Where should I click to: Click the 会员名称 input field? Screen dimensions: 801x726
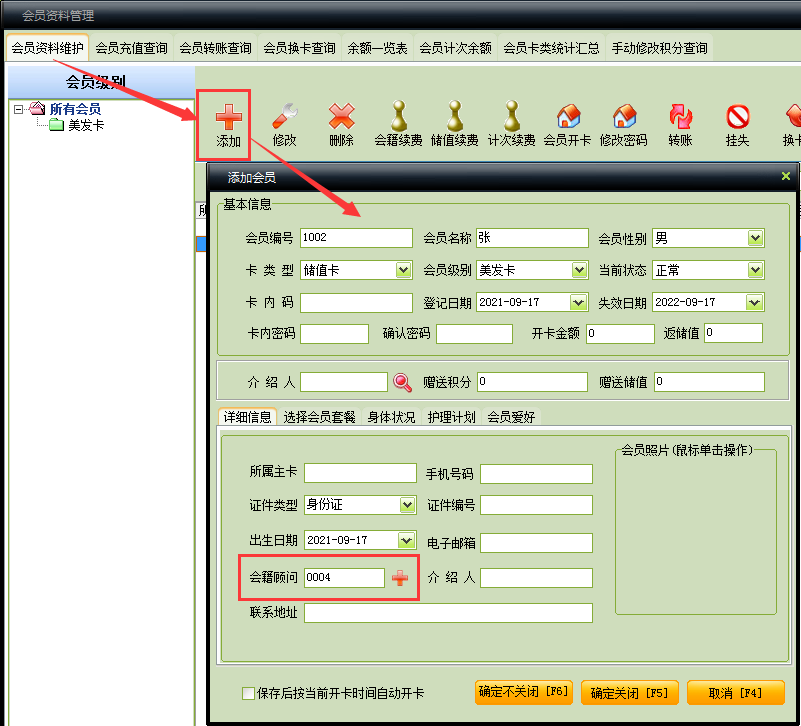pos(532,238)
